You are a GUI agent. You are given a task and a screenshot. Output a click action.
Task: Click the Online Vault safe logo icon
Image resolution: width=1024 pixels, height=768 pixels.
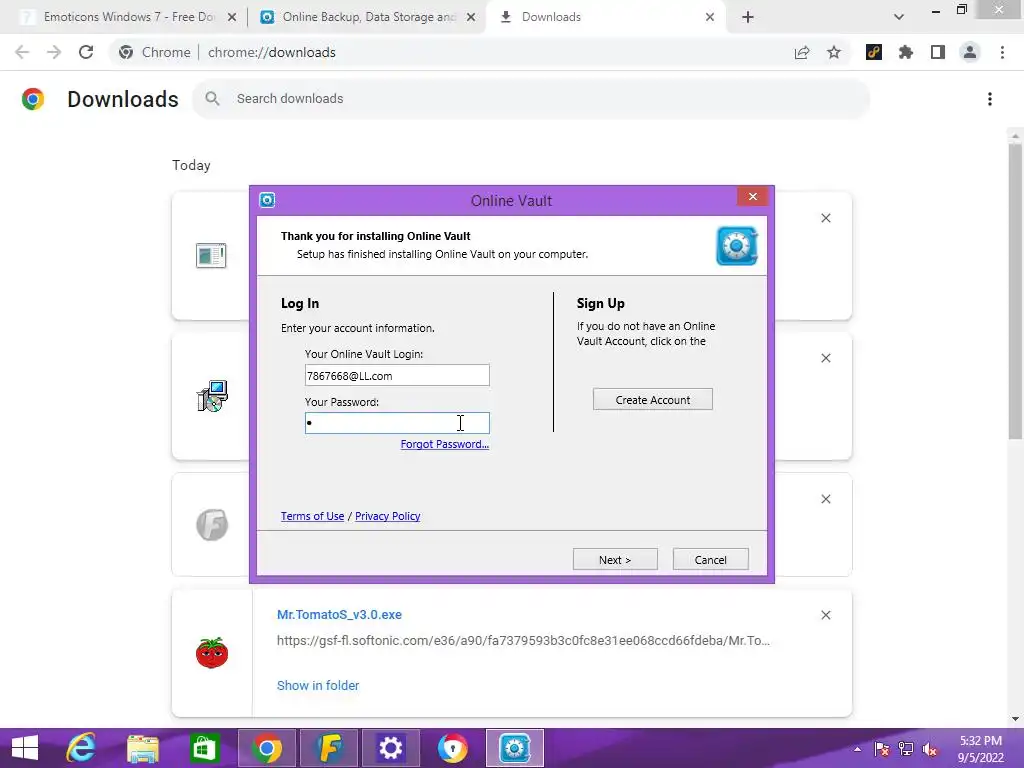pos(737,246)
